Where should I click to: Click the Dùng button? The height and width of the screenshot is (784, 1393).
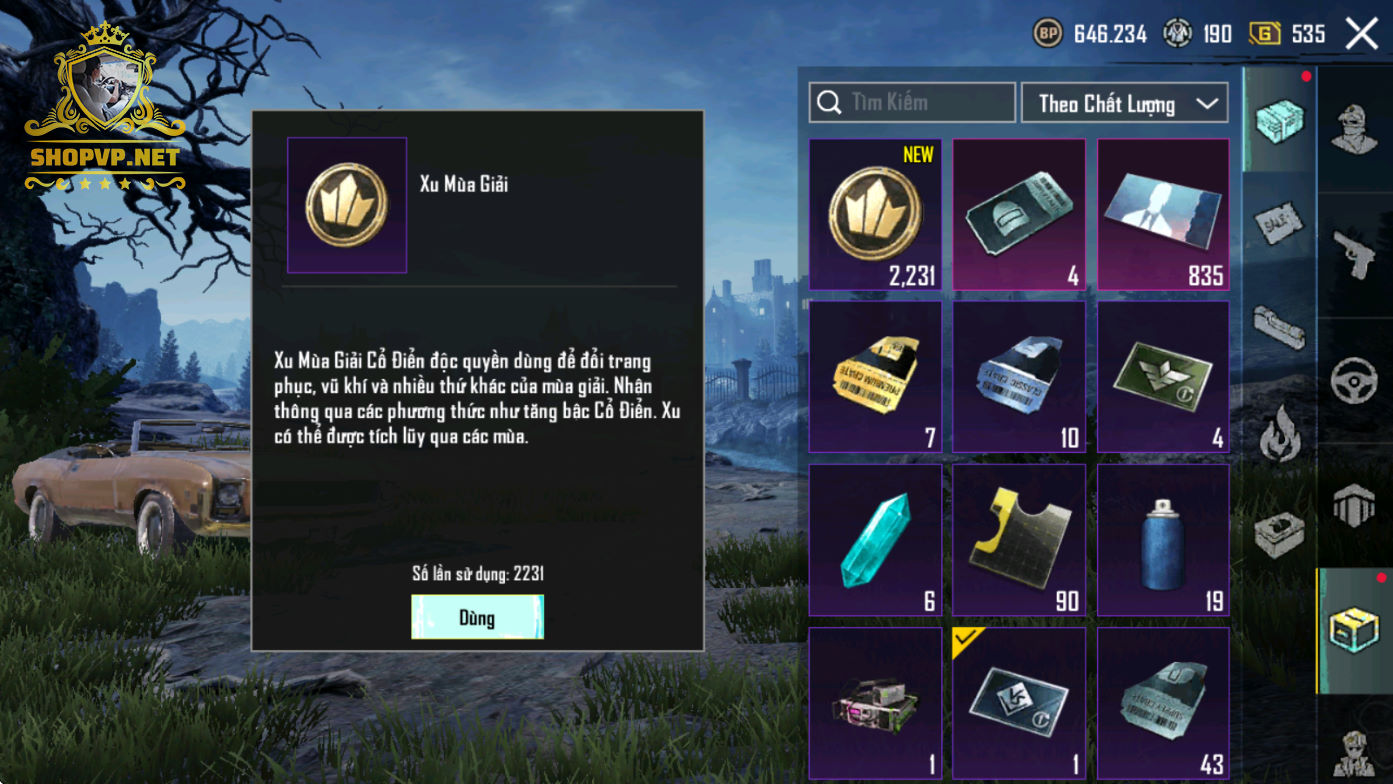point(477,617)
